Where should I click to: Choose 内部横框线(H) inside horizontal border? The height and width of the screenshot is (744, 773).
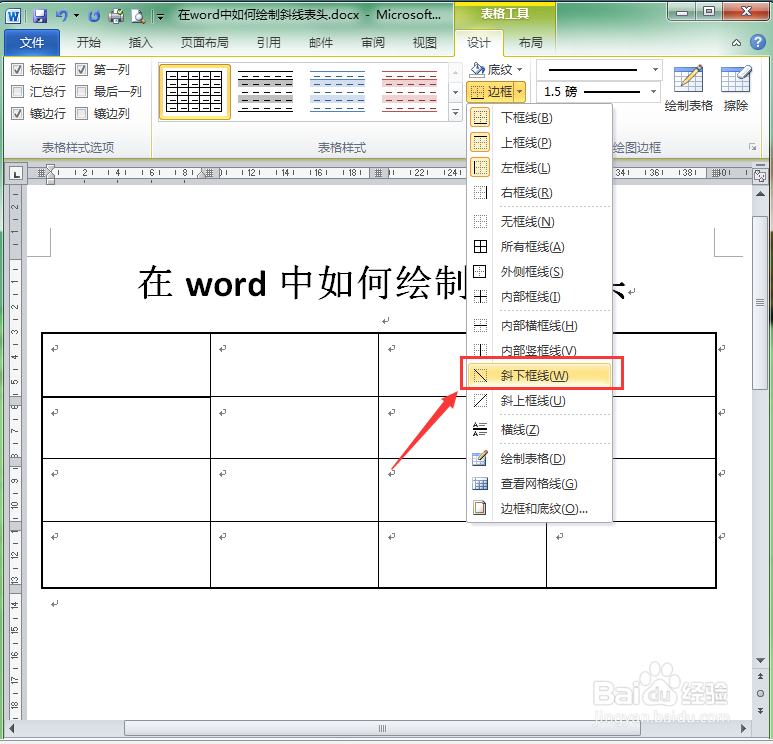[539, 325]
